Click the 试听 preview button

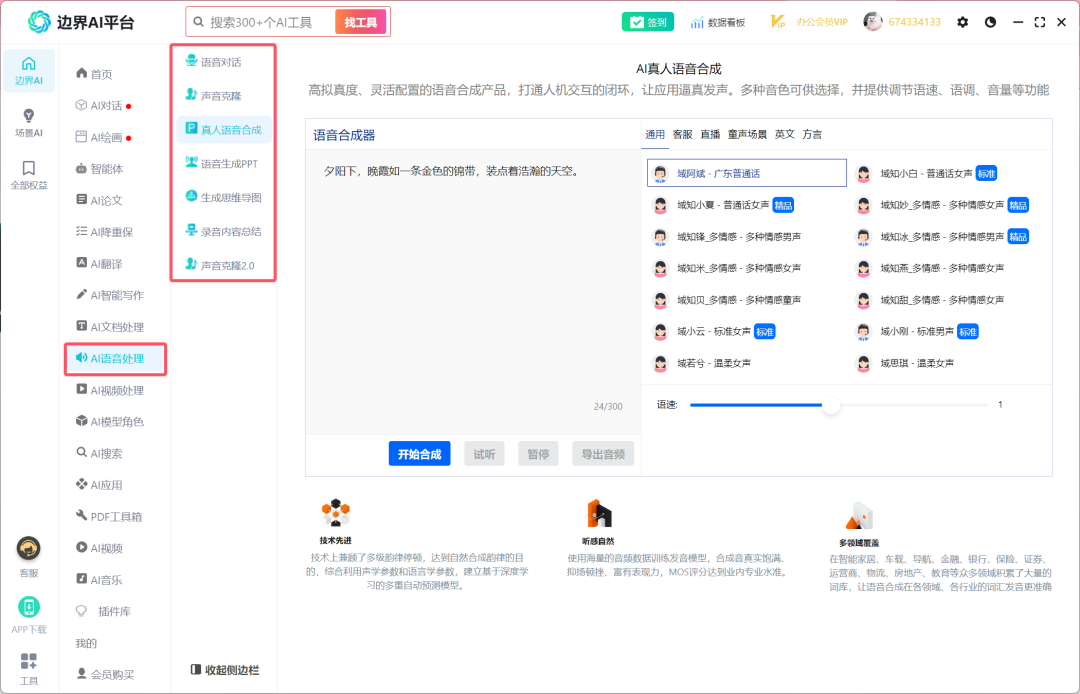click(x=484, y=454)
